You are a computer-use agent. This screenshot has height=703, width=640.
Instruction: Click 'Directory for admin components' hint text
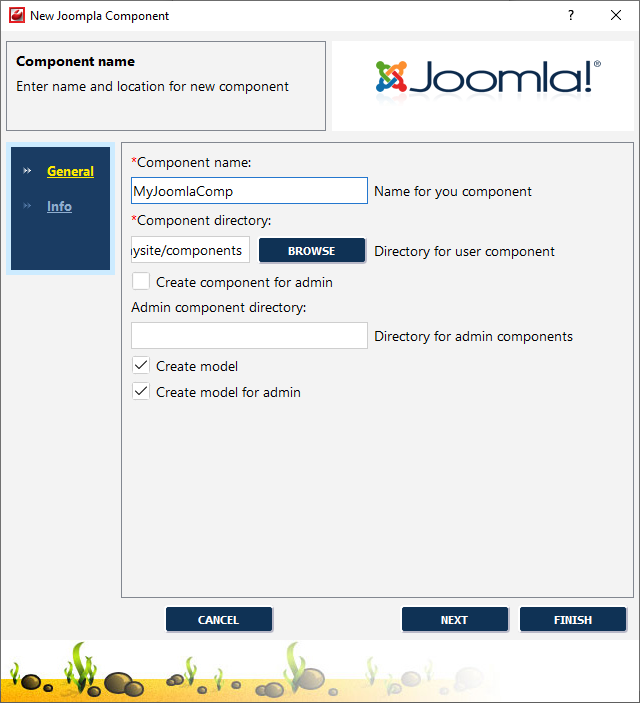pyautogui.click(x=474, y=337)
